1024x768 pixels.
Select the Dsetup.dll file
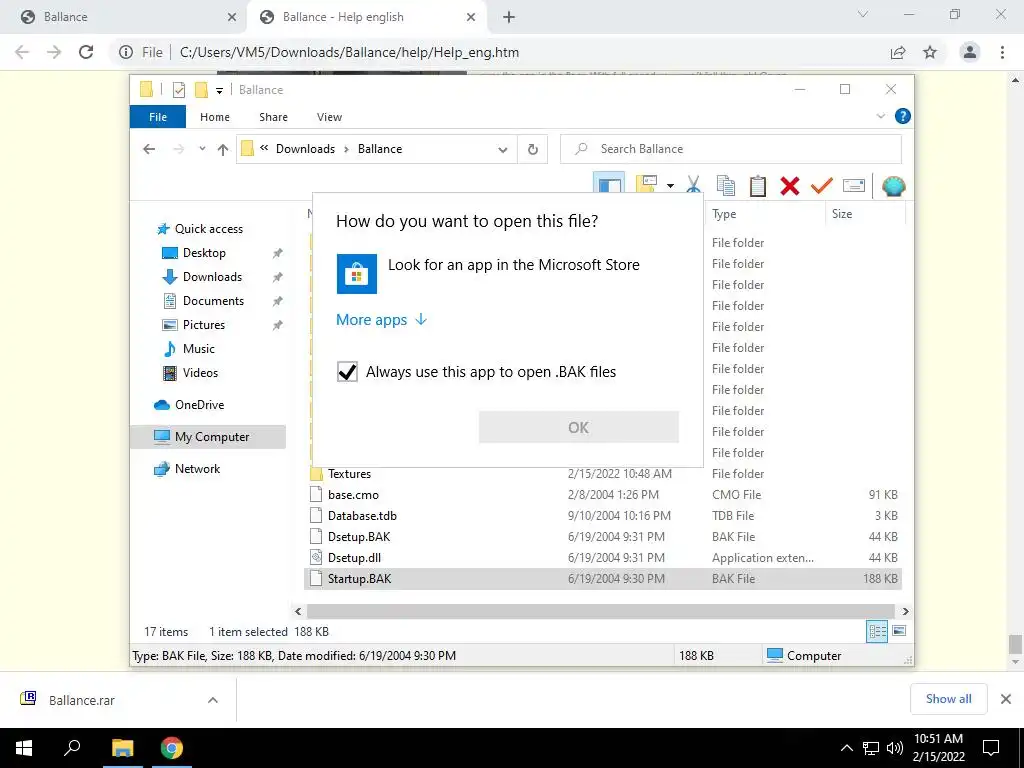tap(354, 558)
